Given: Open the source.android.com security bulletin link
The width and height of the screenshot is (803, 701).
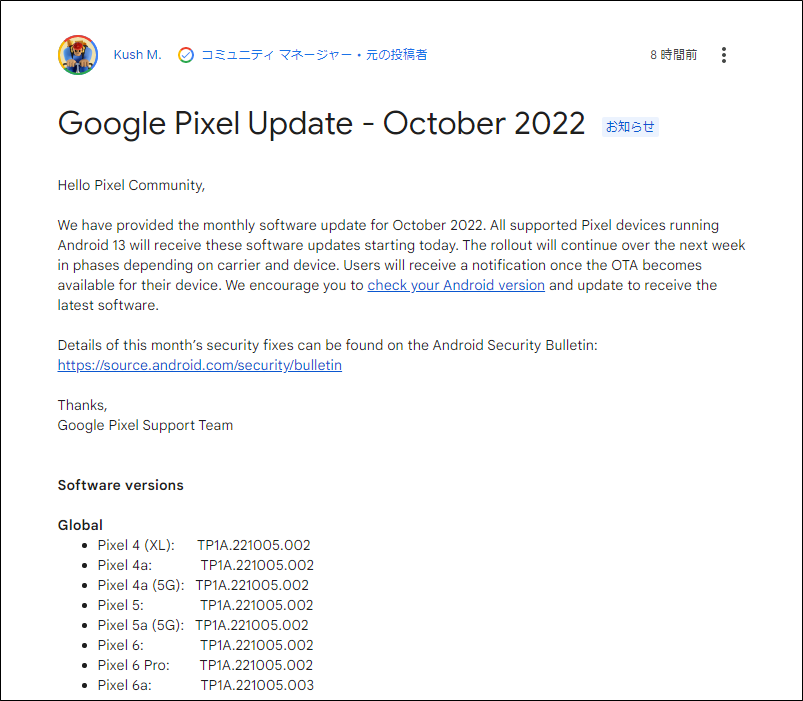Looking at the screenshot, I should 200,365.
